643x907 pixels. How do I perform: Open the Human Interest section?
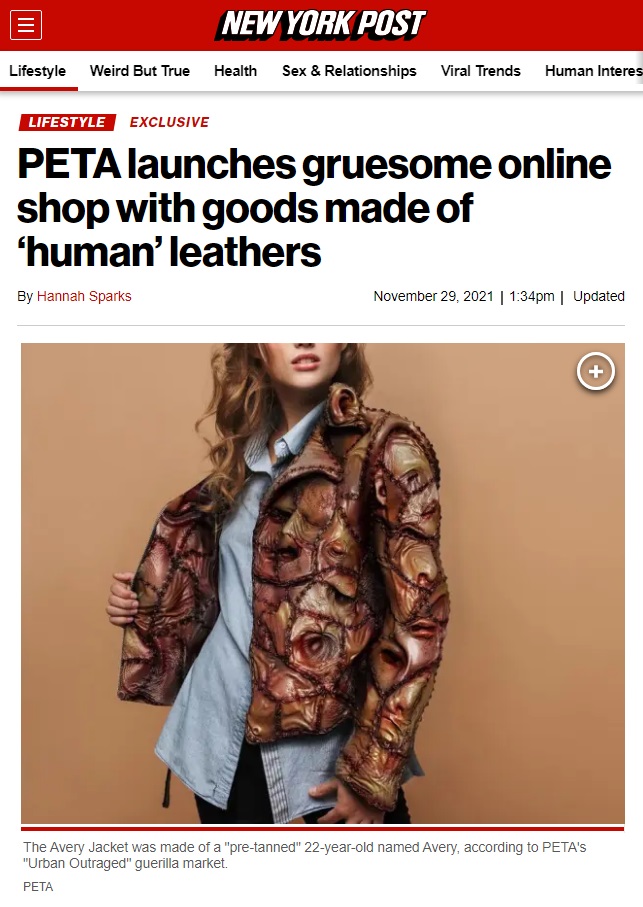pos(593,71)
